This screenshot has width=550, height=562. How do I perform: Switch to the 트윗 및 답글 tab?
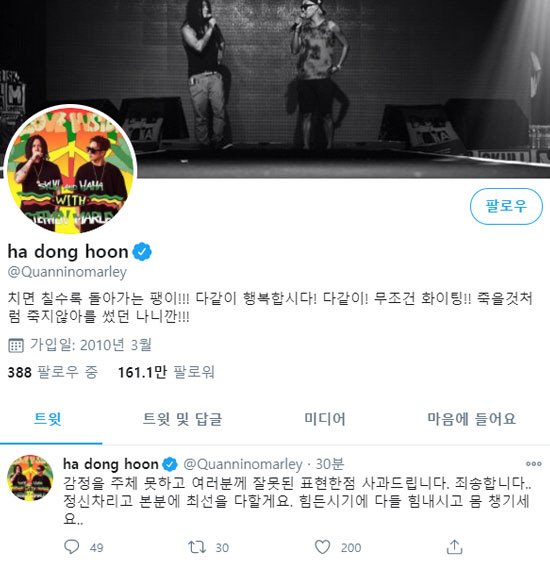(182, 419)
